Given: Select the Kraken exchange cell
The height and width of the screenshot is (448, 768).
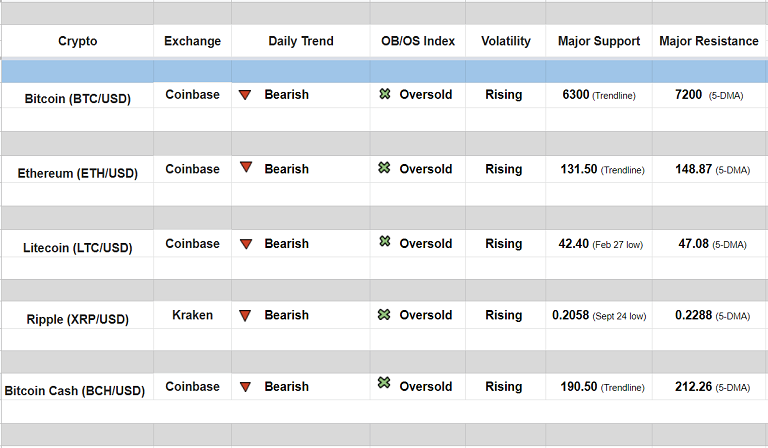Looking at the screenshot, I should 192,315.
